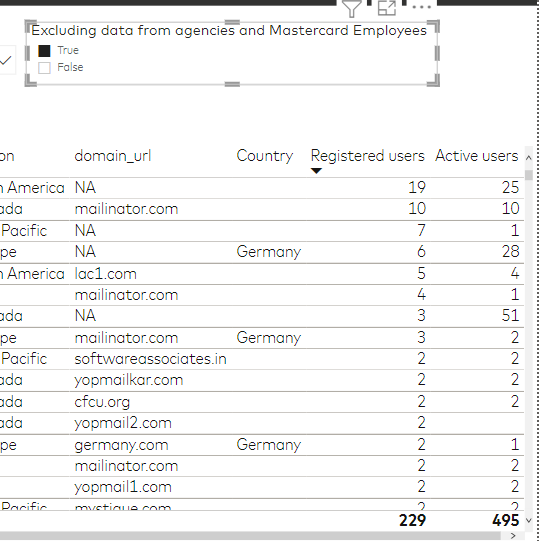Click slicer right-middle resize handle

click(437, 53)
